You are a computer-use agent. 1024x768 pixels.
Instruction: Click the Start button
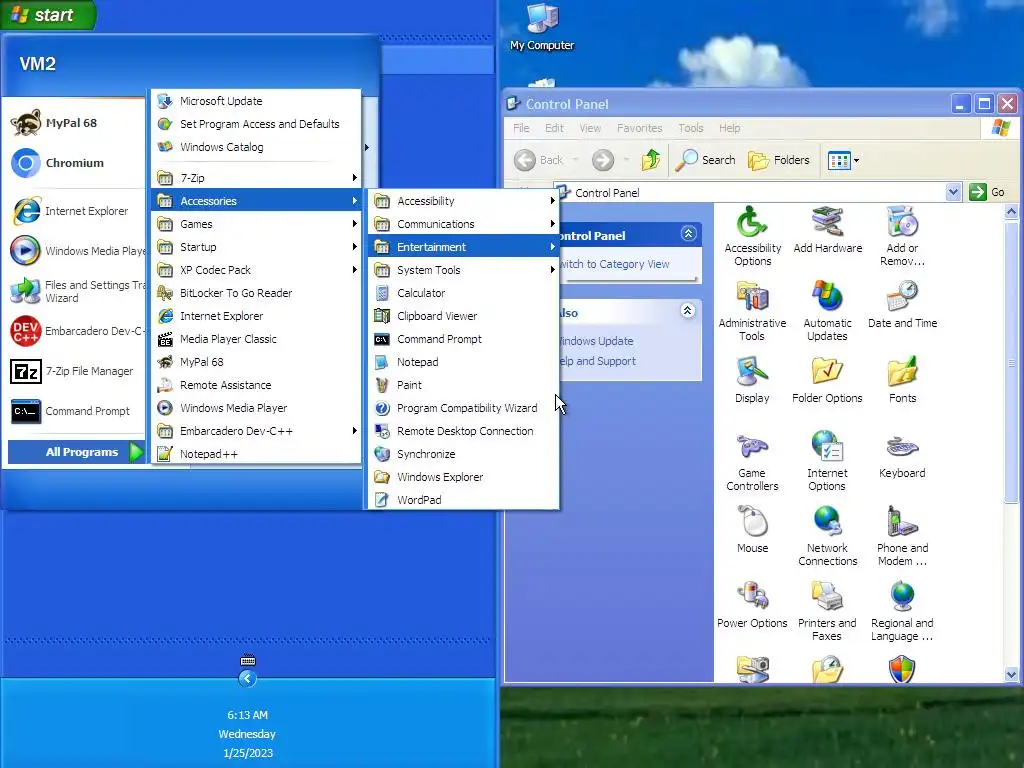(x=48, y=14)
